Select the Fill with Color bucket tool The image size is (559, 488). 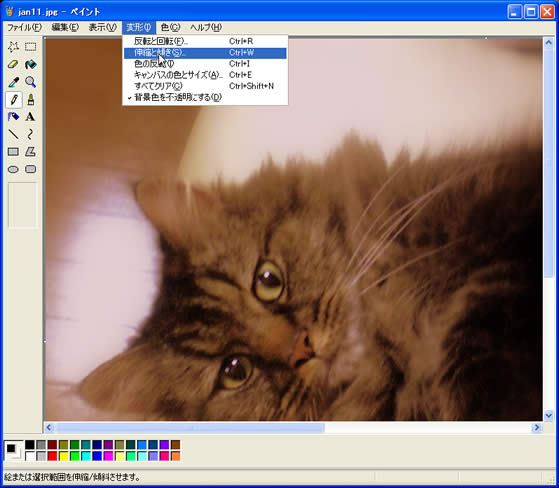(x=31, y=65)
